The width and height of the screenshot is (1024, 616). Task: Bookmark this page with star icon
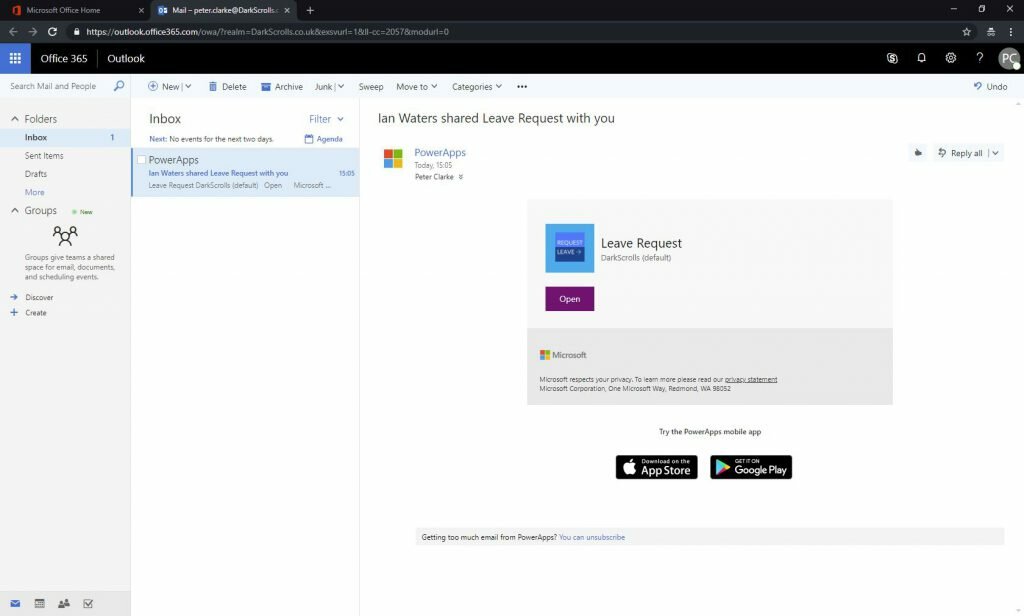pyautogui.click(x=967, y=31)
